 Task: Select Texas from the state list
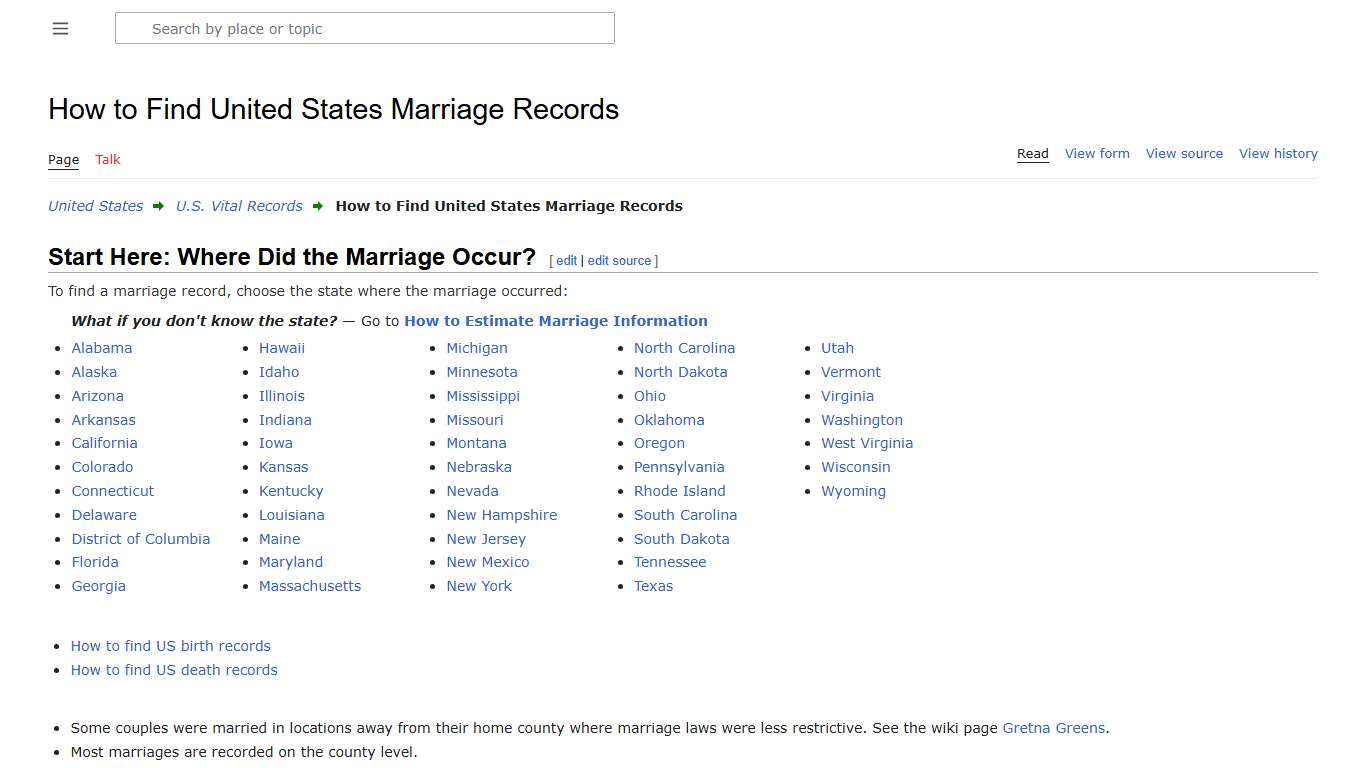[x=653, y=586]
